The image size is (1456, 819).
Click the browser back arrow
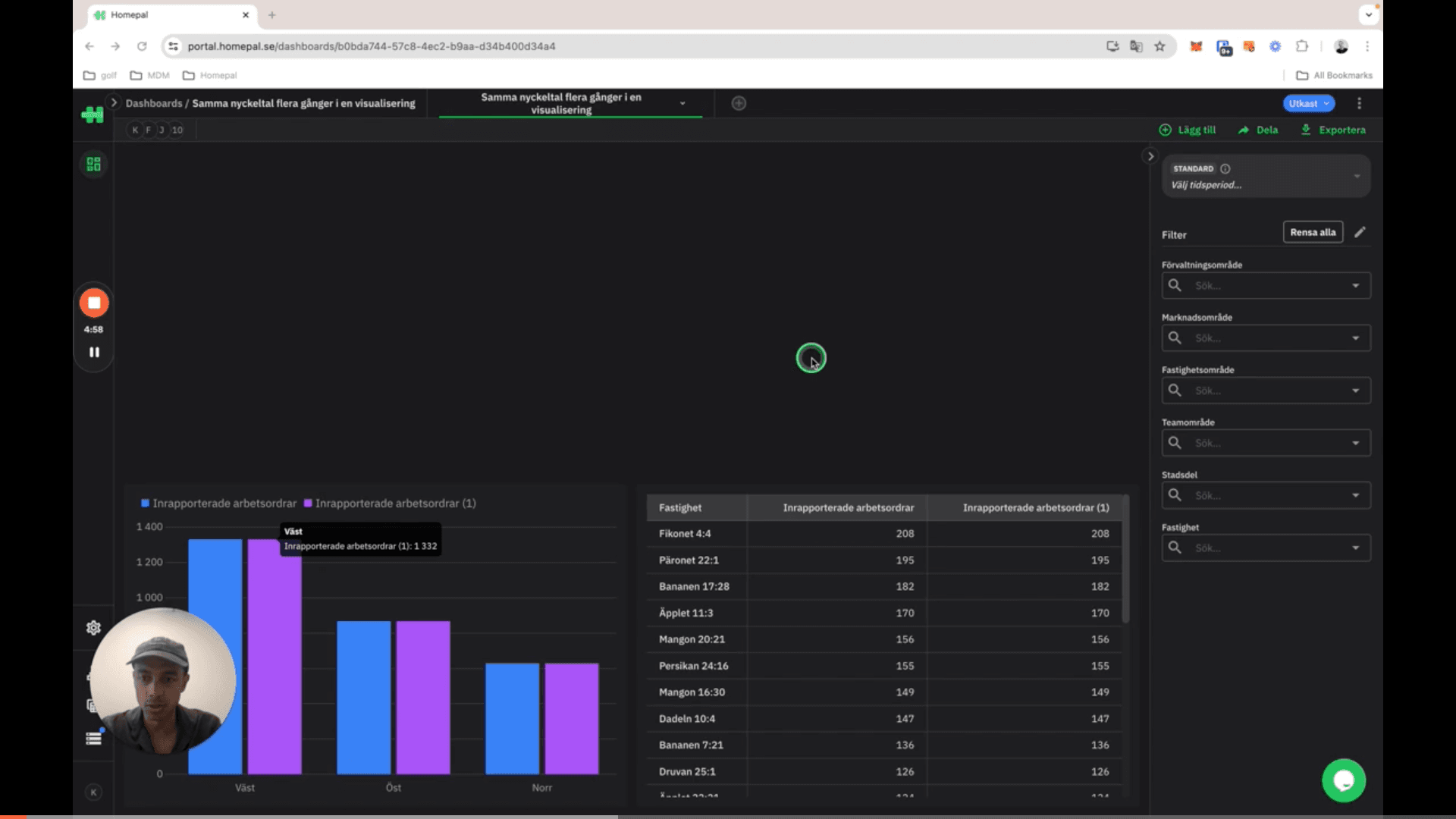point(89,46)
